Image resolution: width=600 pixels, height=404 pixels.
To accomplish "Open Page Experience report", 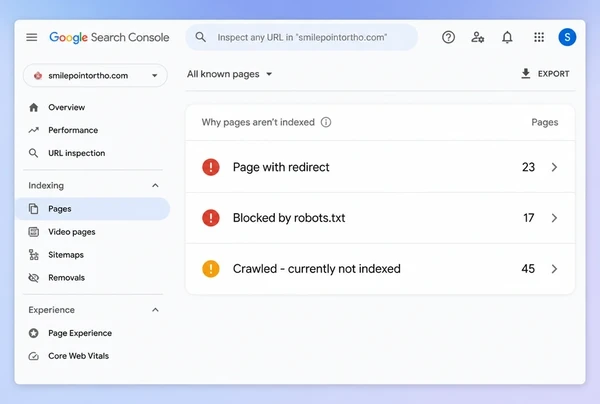I will pos(80,333).
